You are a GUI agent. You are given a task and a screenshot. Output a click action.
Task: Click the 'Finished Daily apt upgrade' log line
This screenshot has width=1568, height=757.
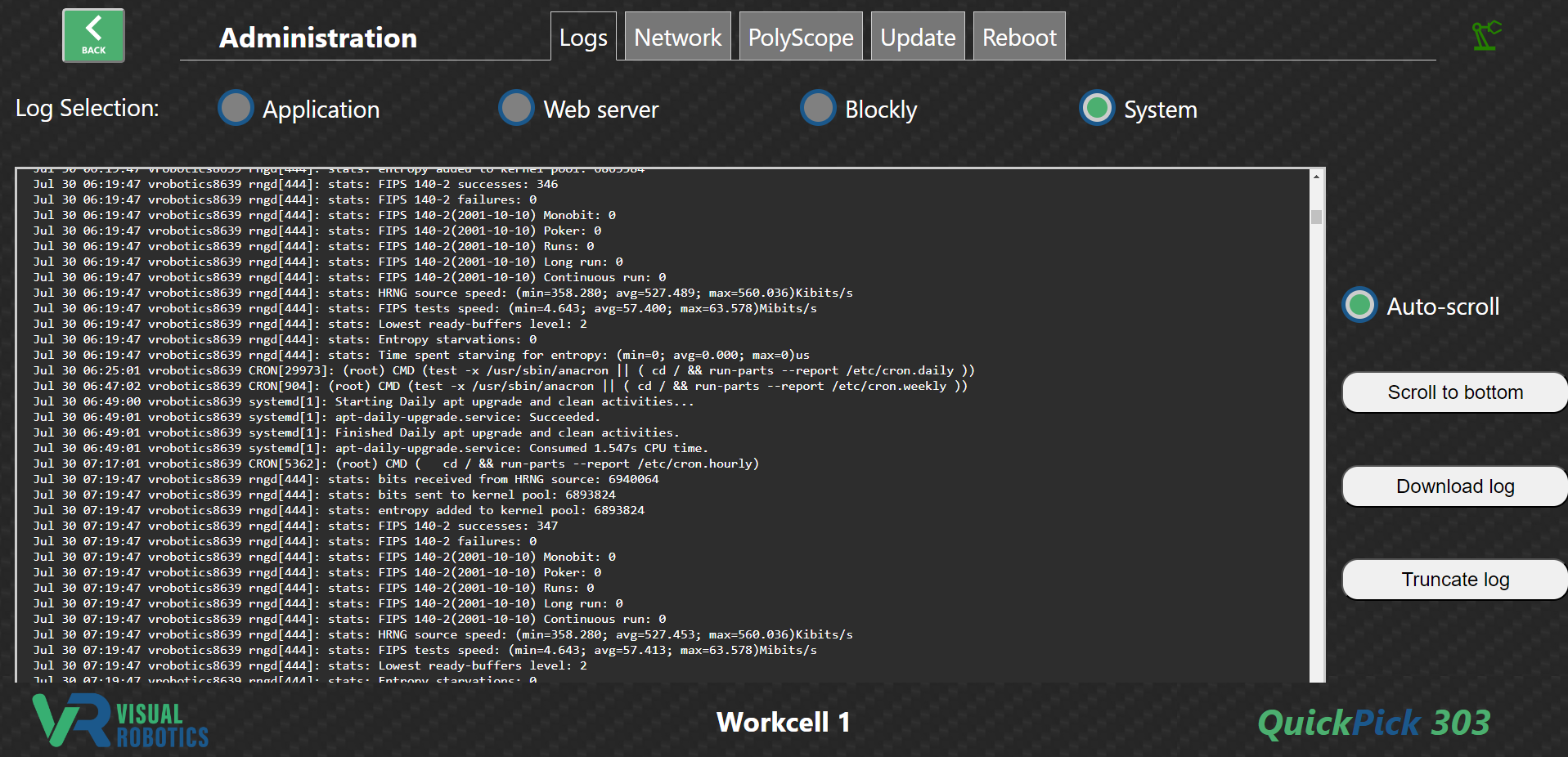pos(356,432)
